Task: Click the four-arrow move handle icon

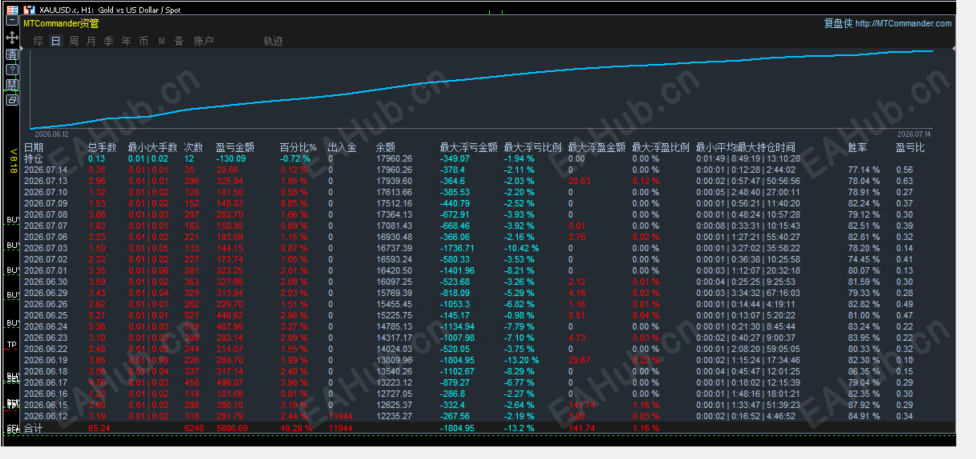Action: (x=12, y=38)
